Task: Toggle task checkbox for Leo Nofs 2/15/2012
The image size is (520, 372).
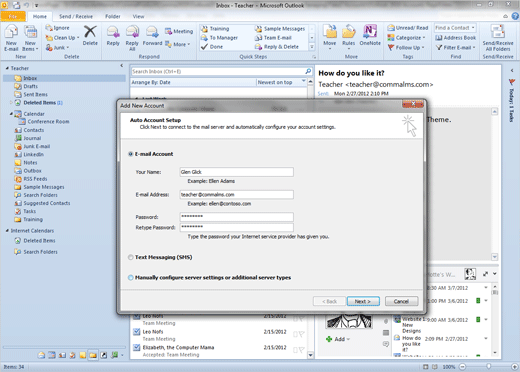Action: (136, 332)
